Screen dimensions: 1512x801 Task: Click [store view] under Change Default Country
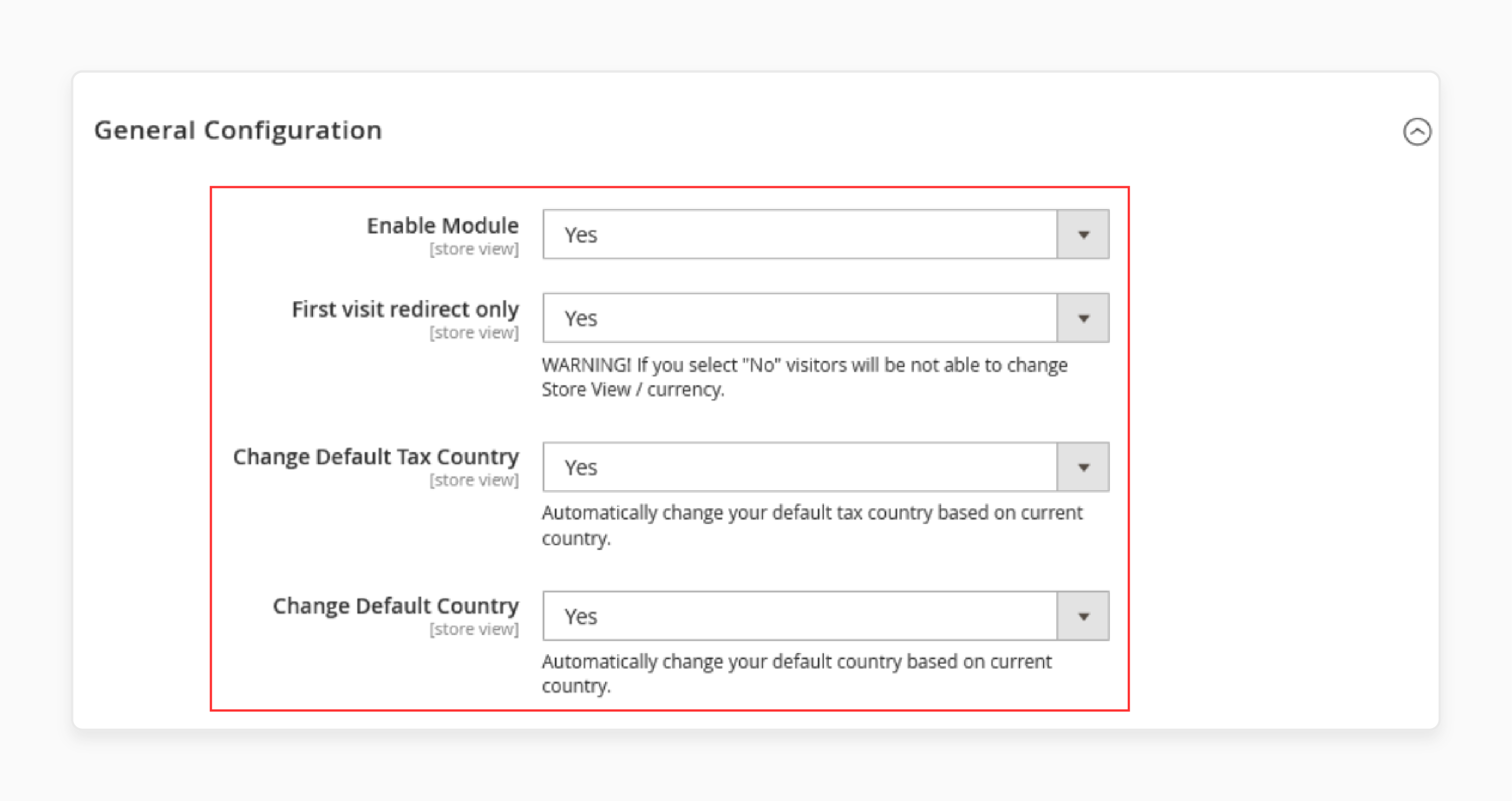pyautogui.click(x=474, y=629)
